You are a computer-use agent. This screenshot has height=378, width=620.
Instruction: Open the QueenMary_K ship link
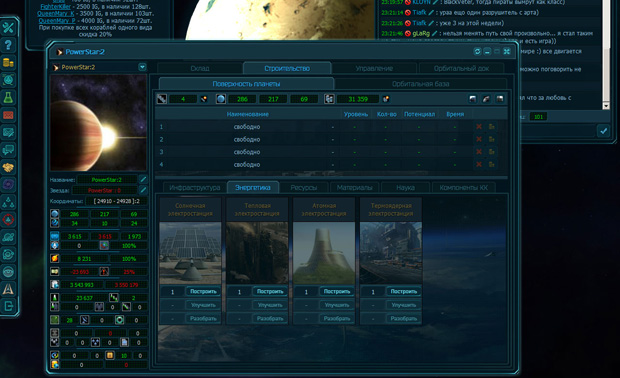[55, 13]
